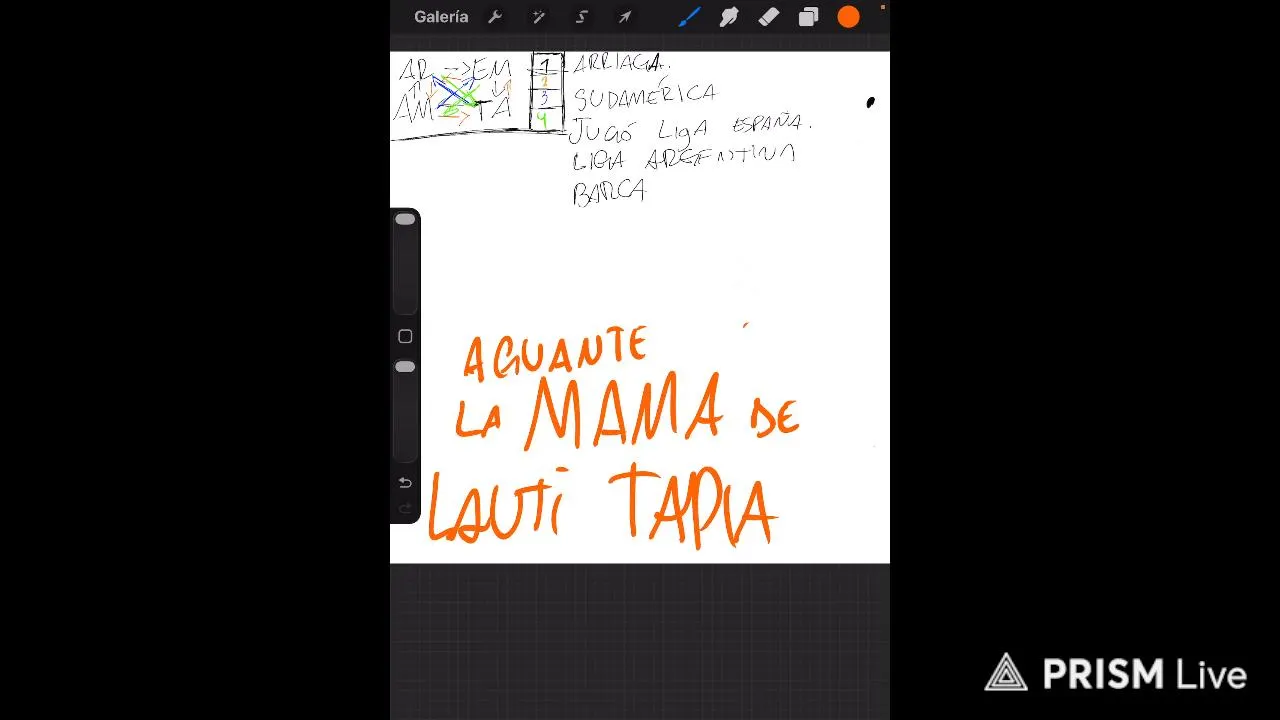Open the orange color picker swatch
The width and height of the screenshot is (1280, 720).
pos(849,17)
